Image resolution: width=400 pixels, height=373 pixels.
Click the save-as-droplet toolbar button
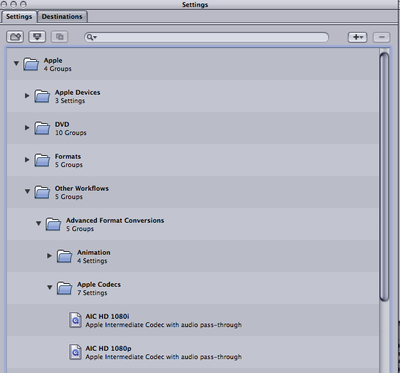[x=37, y=37]
